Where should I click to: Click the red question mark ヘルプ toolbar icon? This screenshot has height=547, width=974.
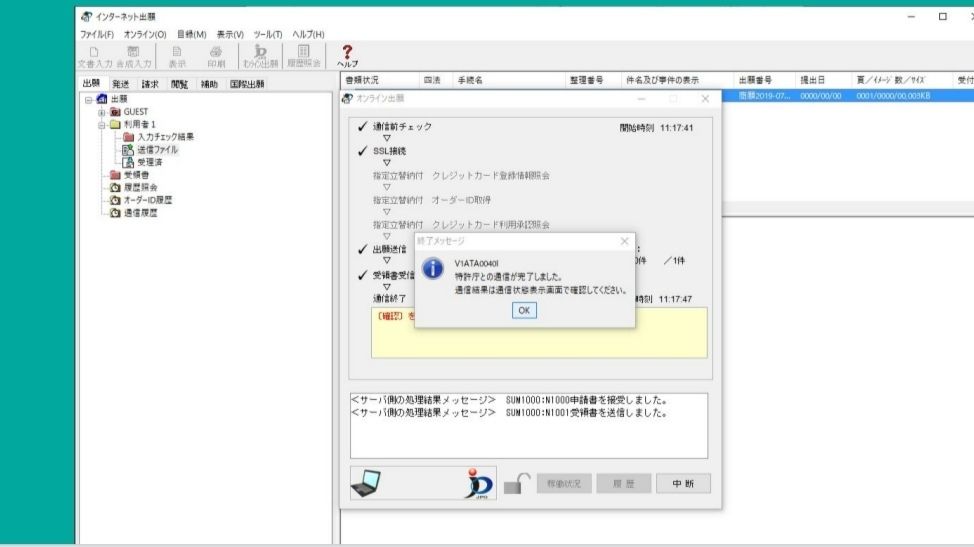coord(348,53)
